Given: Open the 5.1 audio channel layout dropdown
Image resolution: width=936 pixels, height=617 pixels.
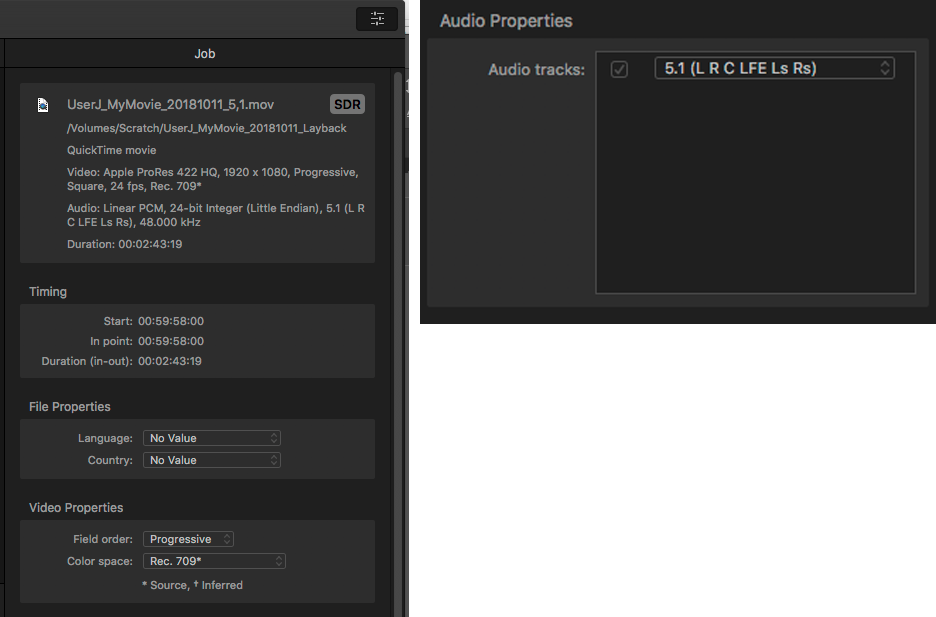Looking at the screenshot, I should click(x=774, y=68).
